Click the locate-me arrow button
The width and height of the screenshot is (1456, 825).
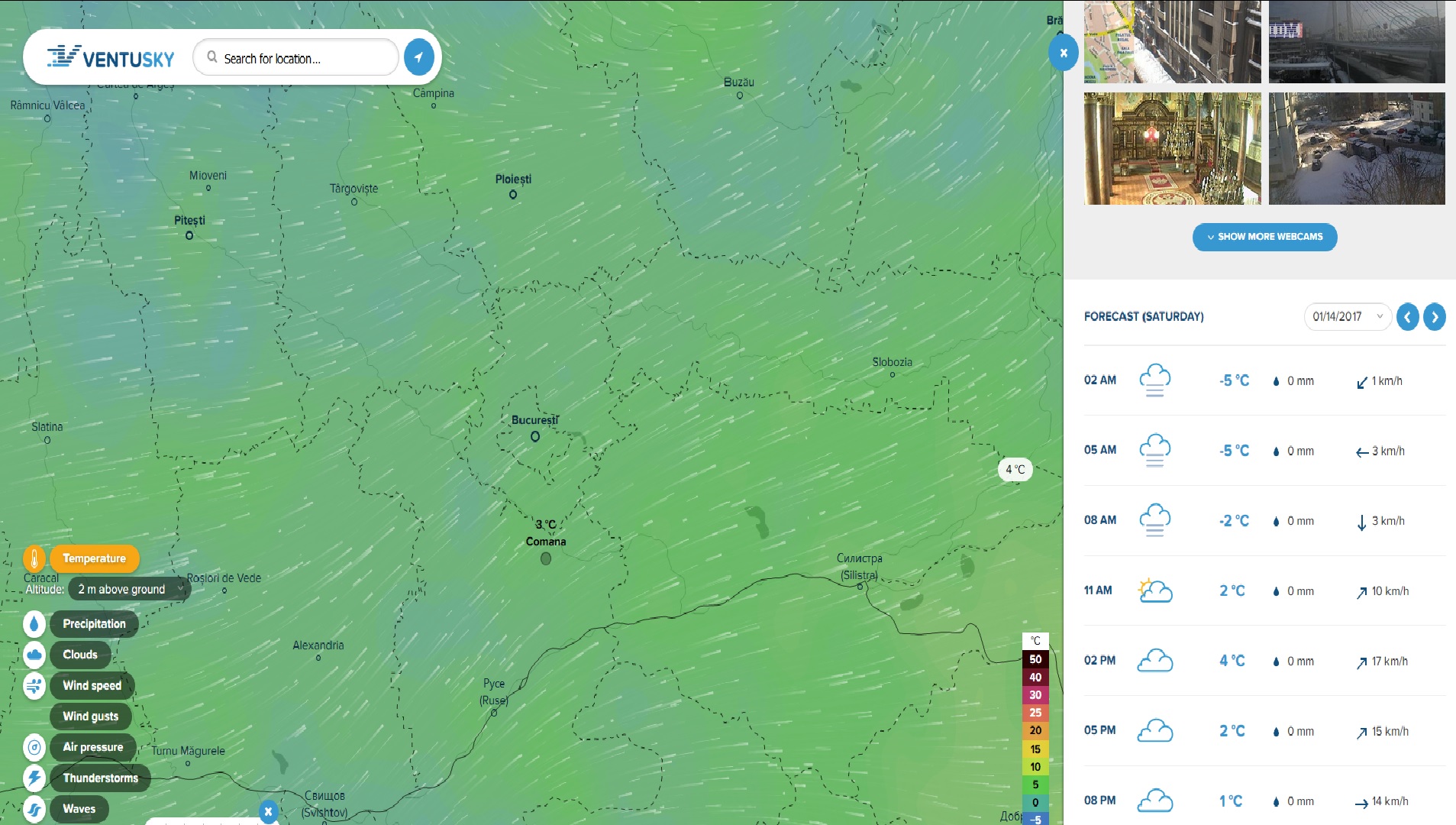(x=418, y=57)
